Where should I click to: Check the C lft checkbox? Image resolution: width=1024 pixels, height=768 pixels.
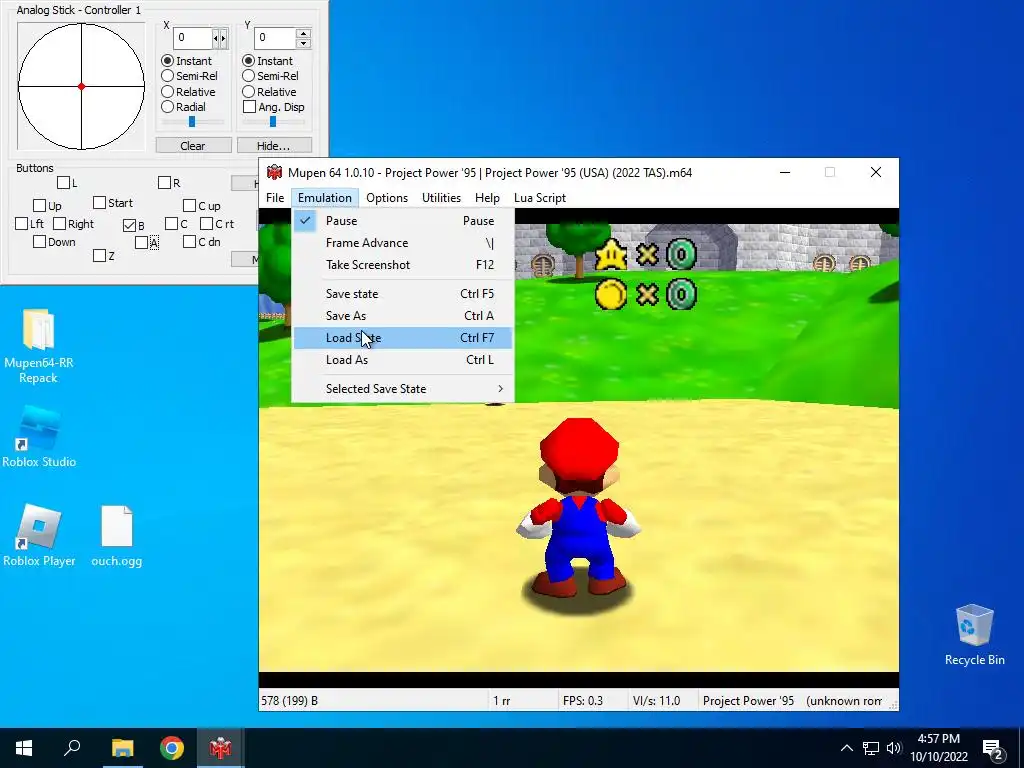coord(172,224)
